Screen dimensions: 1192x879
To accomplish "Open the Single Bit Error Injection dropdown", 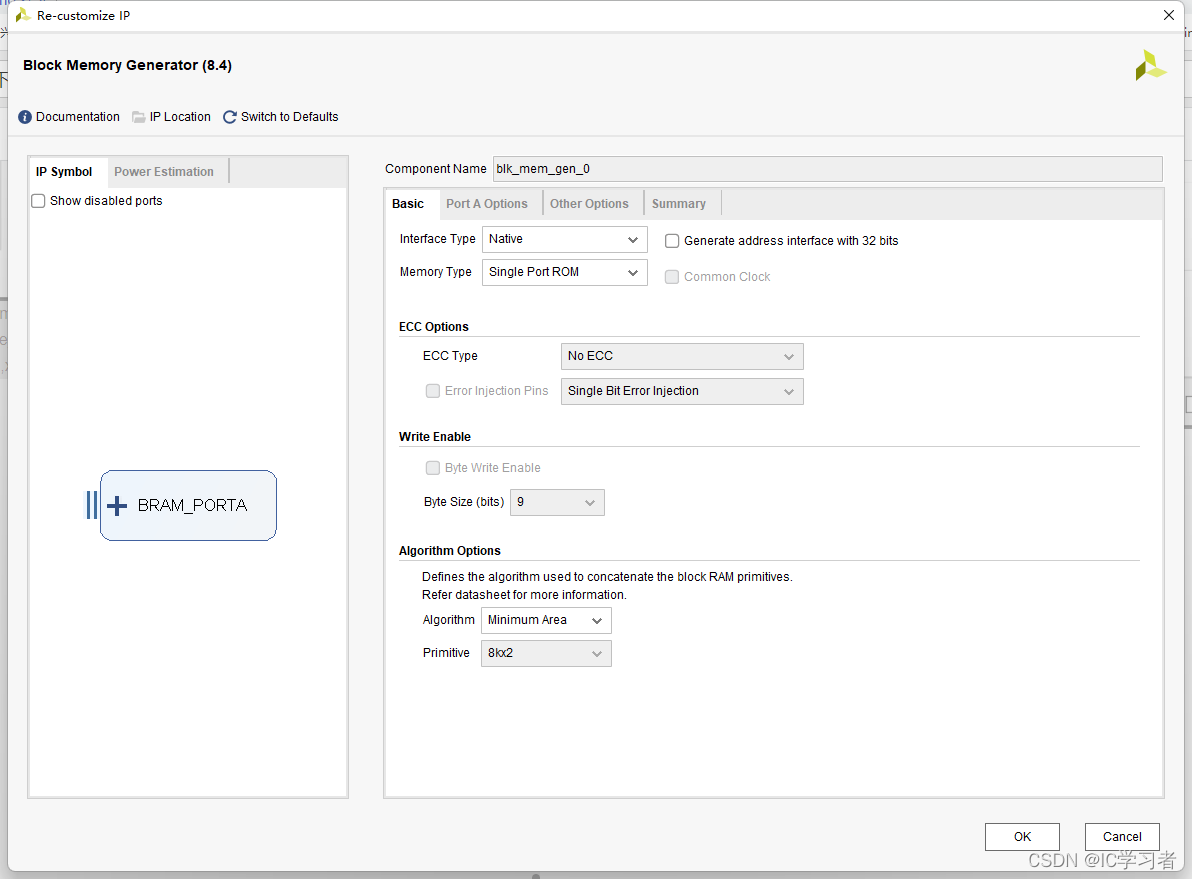I will (x=682, y=391).
